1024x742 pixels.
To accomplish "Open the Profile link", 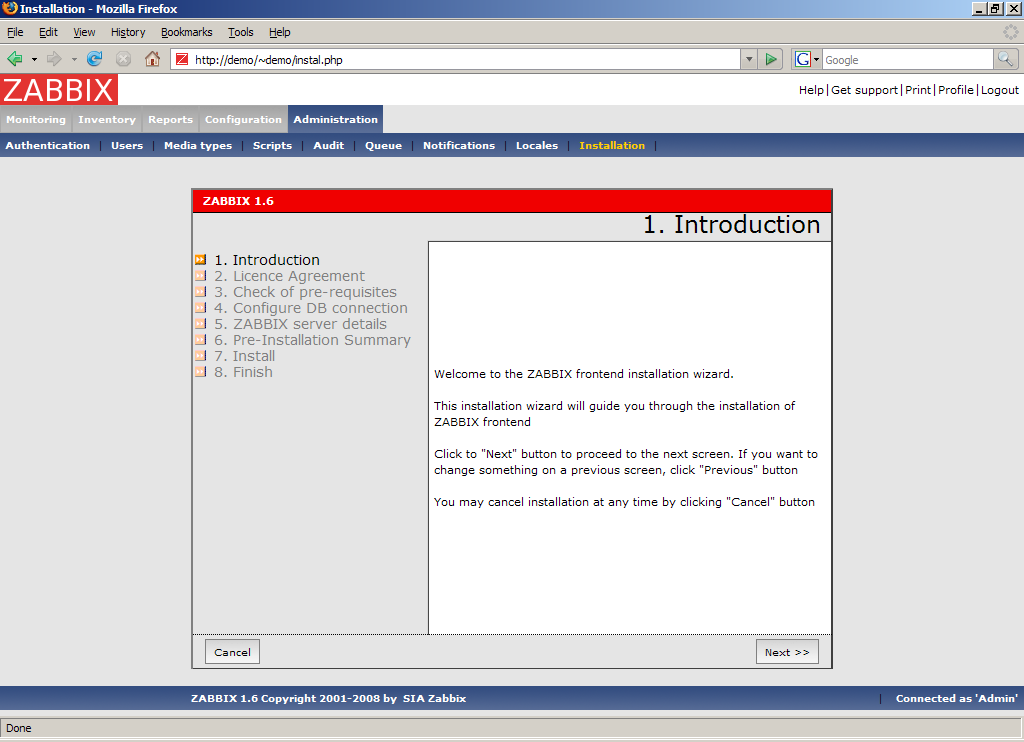I will 955,90.
